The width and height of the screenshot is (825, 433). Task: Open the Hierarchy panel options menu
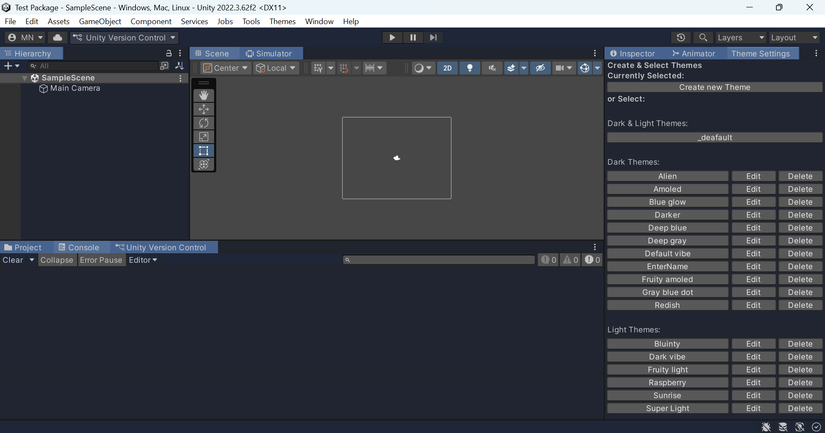[x=180, y=53]
